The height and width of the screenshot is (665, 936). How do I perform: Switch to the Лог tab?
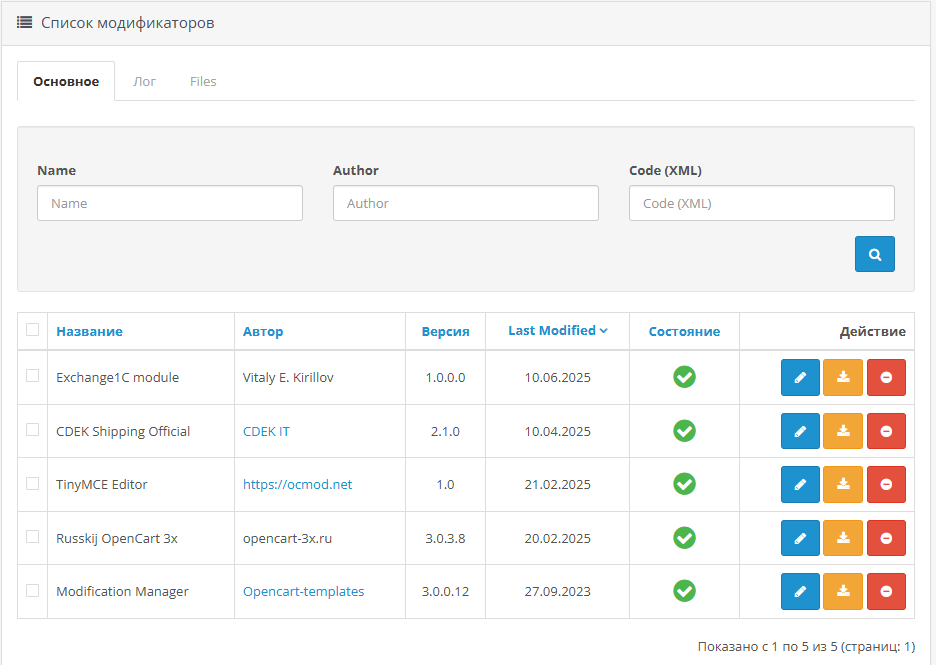tap(145, 81)
